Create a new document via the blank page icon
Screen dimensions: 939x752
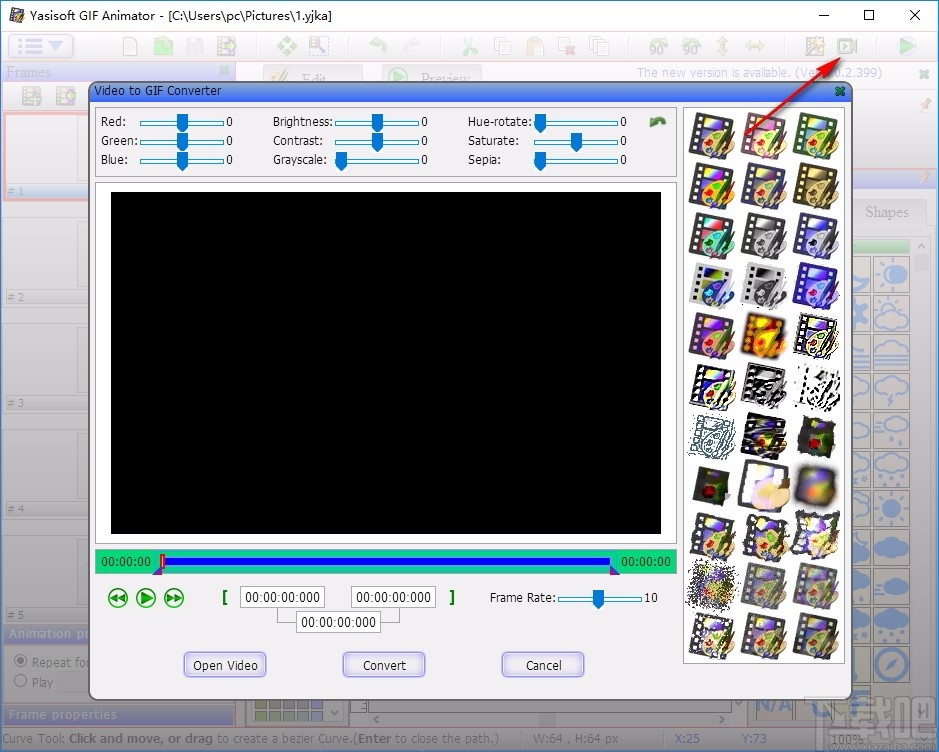pyautogui.click(x=131, y=45)
